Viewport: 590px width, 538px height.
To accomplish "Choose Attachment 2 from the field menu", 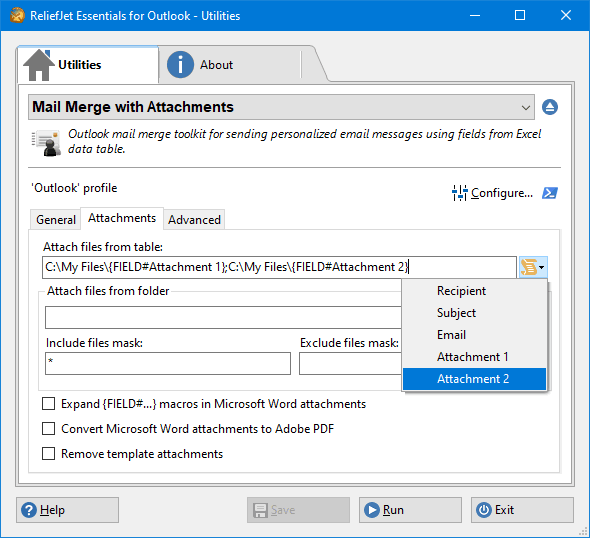I will (474, 379).
